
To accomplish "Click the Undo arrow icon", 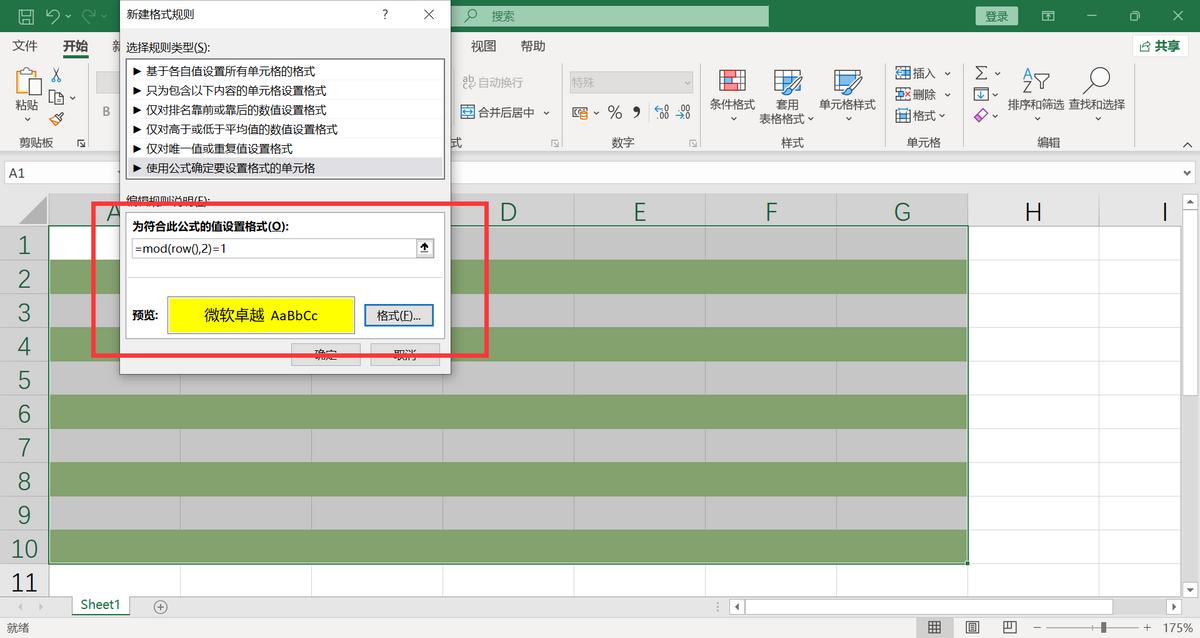I will click(x=53, y=16).
